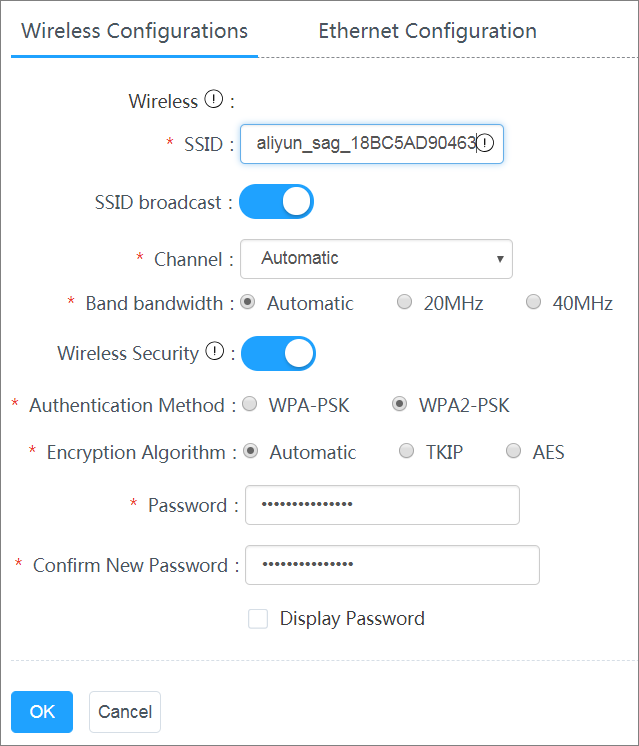Viewport: 639px width, 746px height.
Task: Switch to Ethernet Configuration tab
Action: coord(427,31)
